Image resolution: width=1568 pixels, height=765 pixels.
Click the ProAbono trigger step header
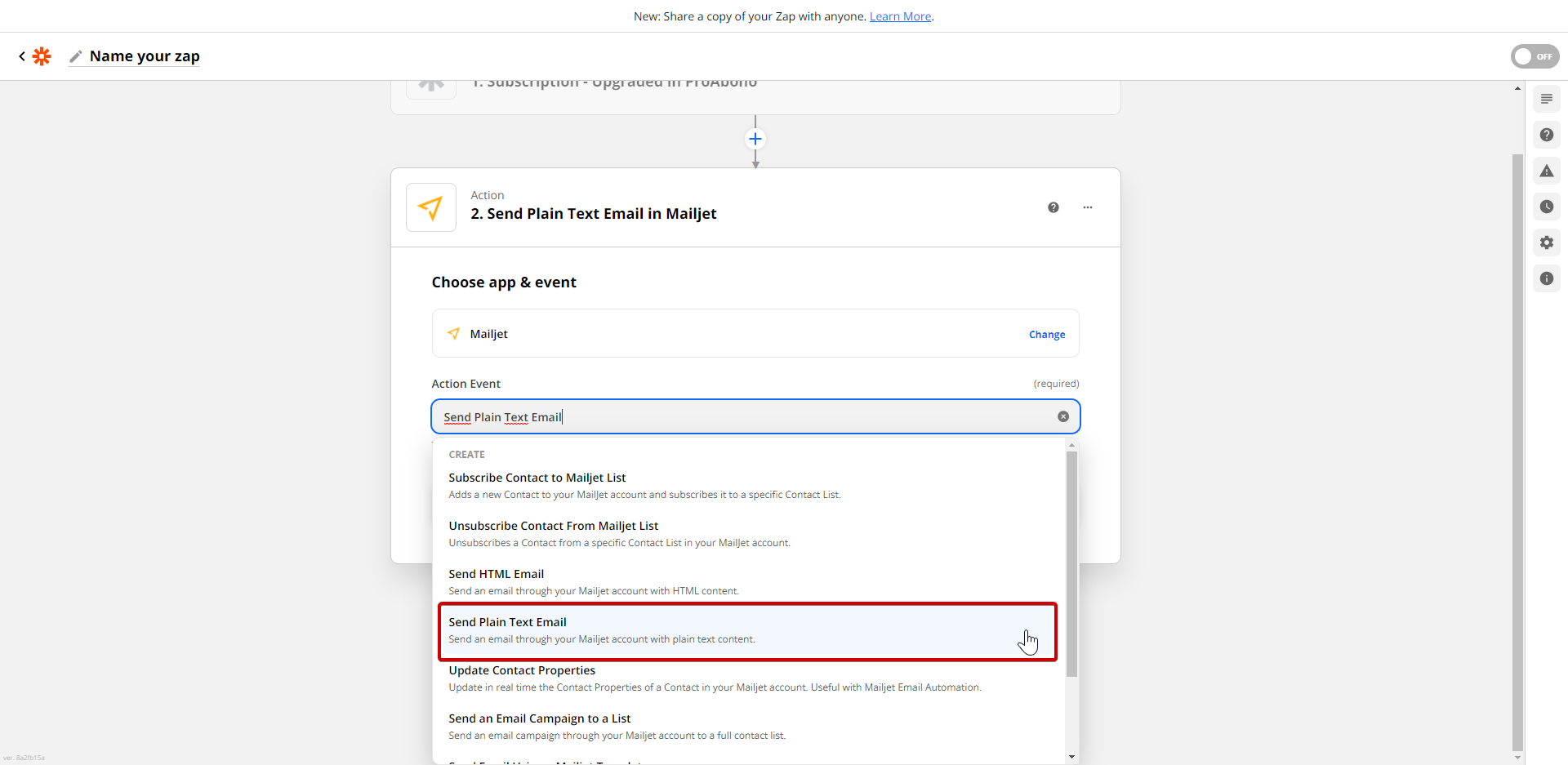[x=755, y=97]
